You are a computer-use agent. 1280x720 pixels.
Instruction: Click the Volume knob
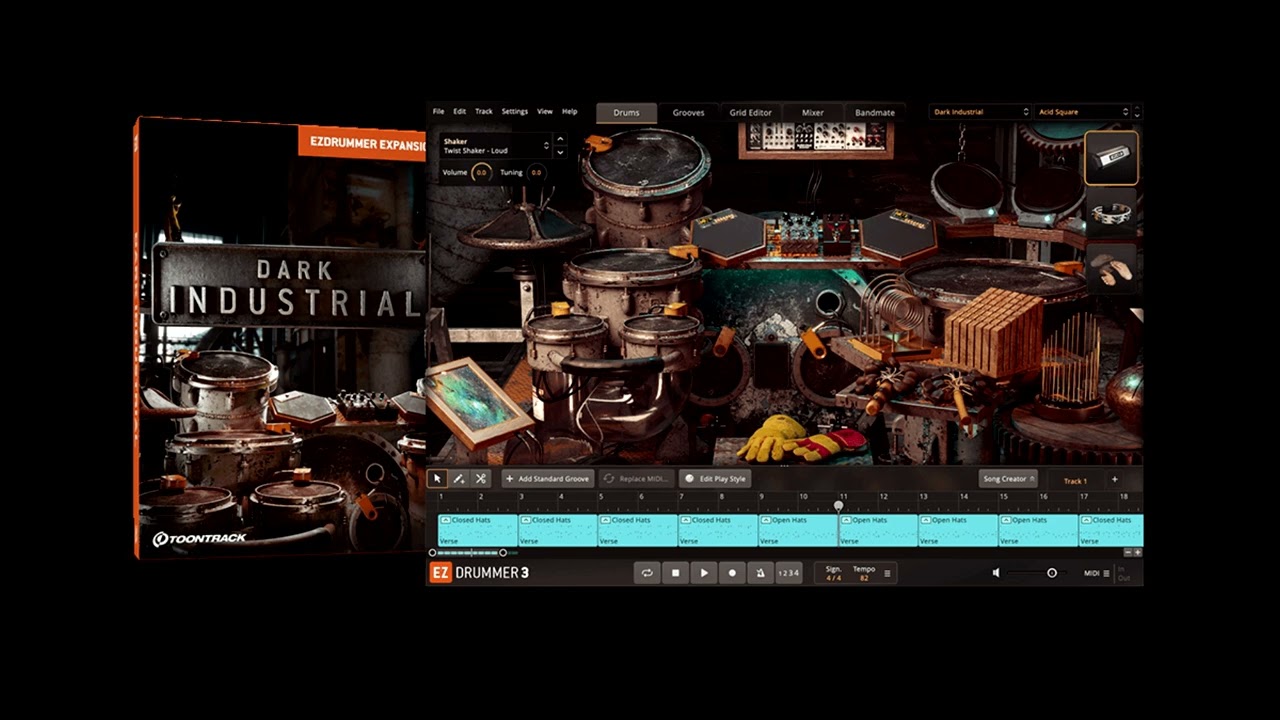[481, 172]
